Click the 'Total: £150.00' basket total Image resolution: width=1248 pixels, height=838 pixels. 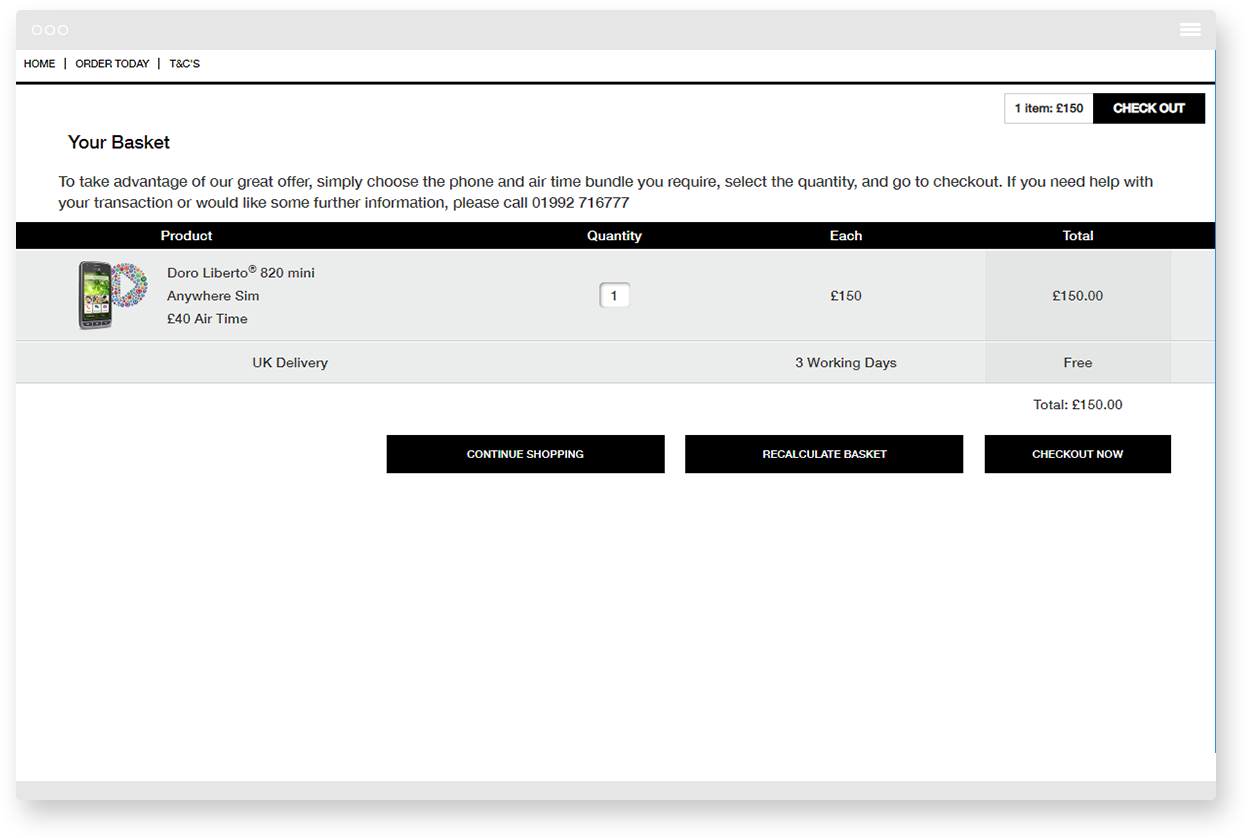(1077, 405)
